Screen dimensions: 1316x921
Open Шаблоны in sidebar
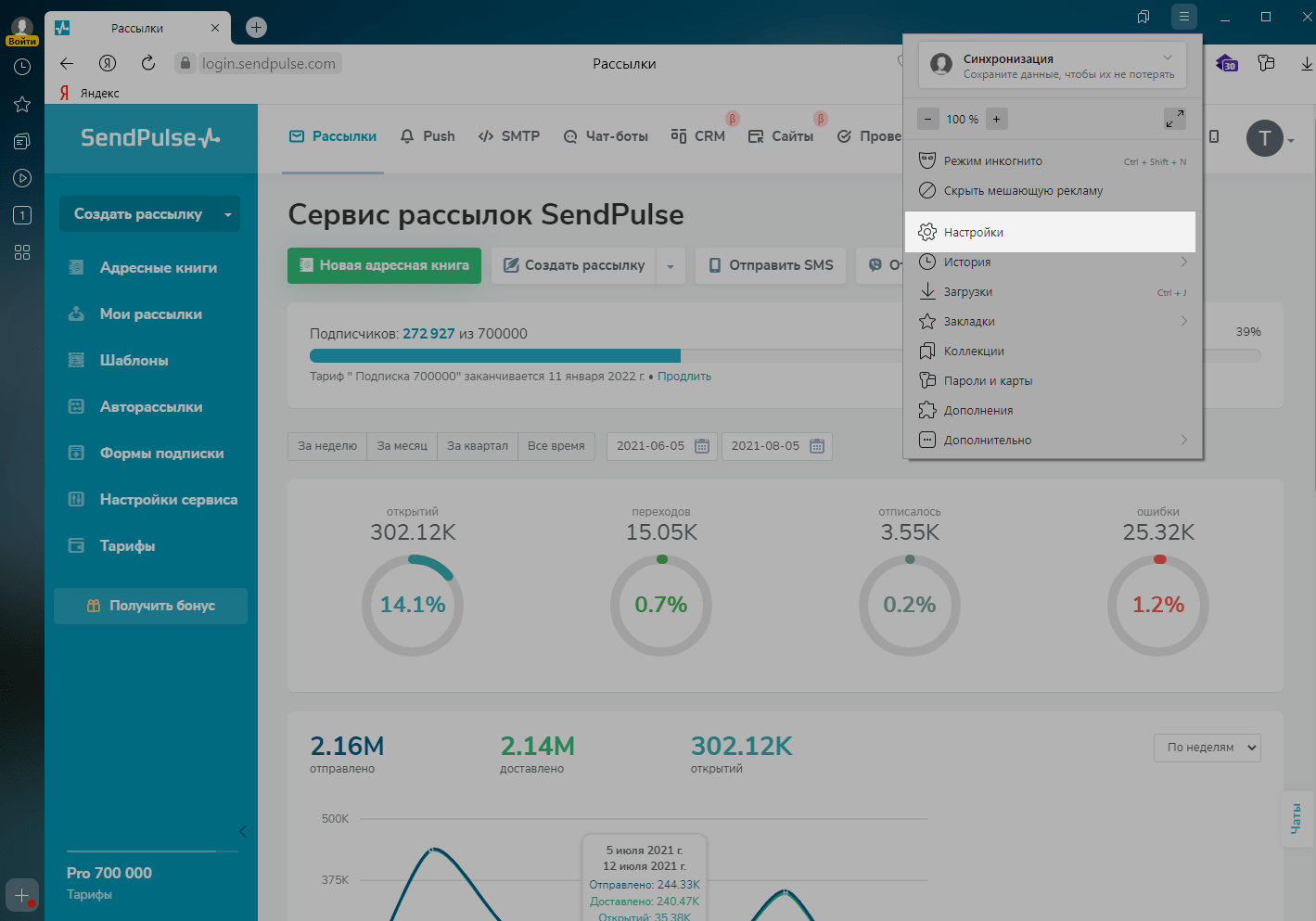pyautogui.click(x=119, y=360)
